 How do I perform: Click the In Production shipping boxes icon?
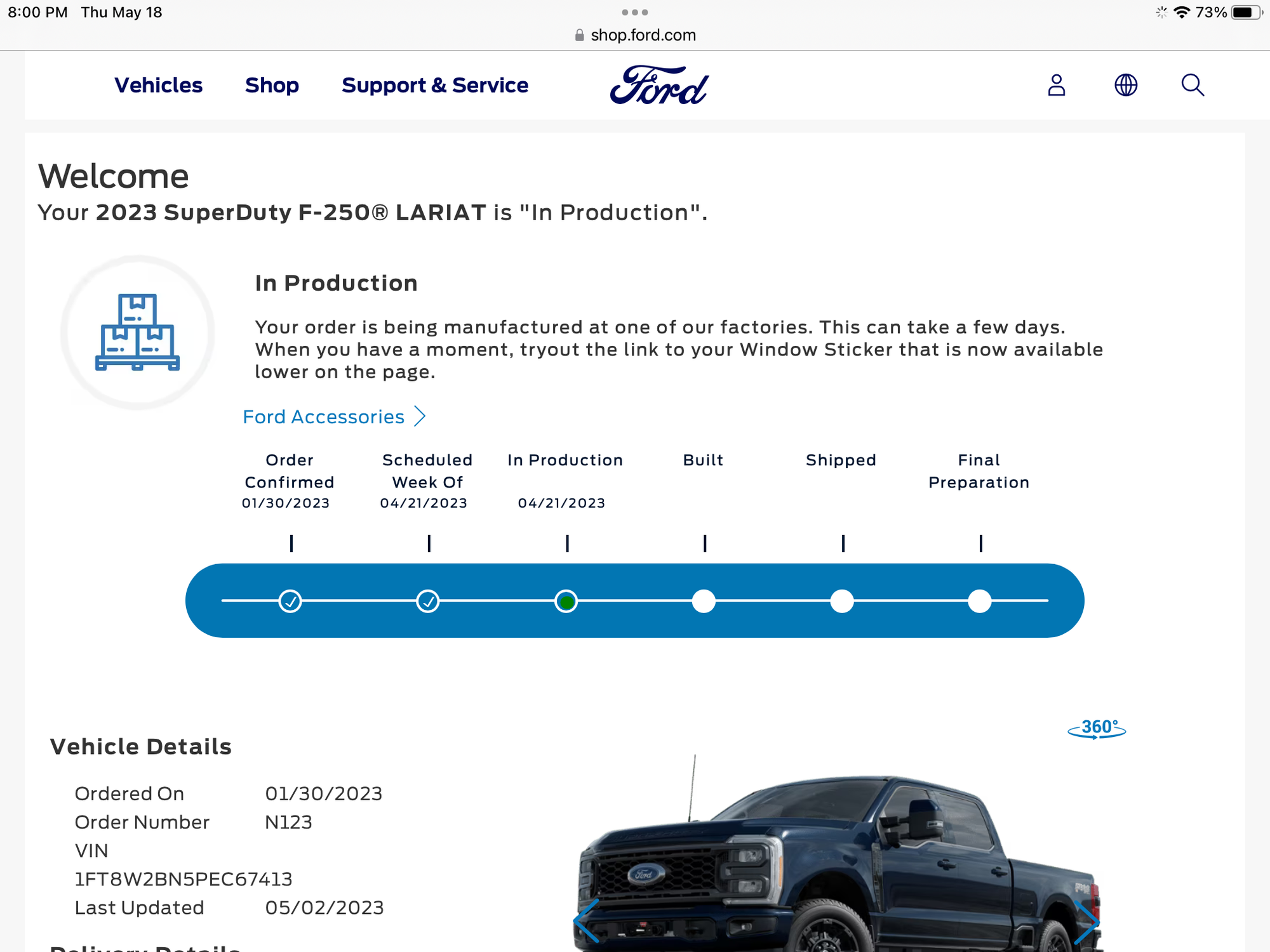[x=138, y=332]
